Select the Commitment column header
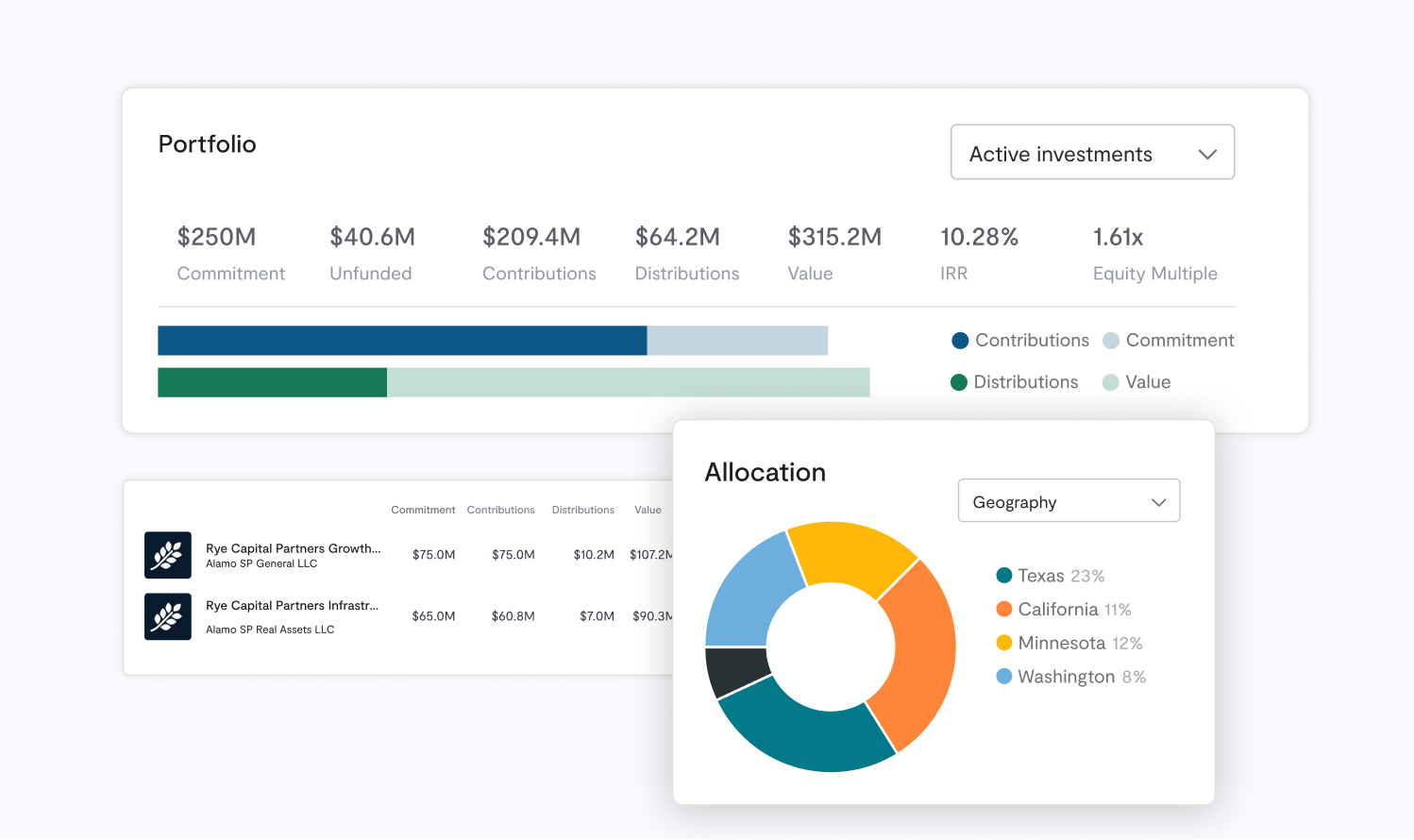The image size is (1414, 840). pos(423,510)
